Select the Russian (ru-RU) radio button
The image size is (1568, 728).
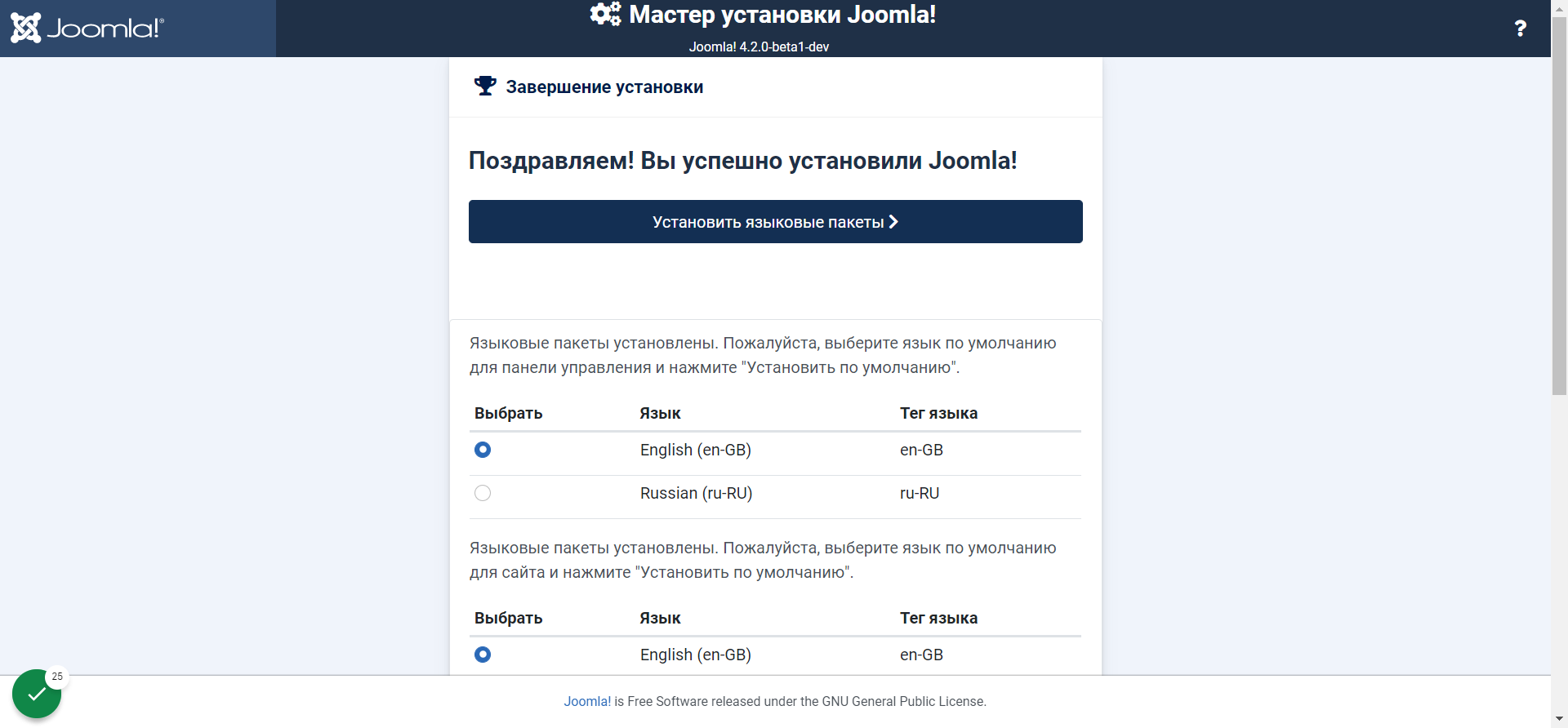(x=483, y=493)
